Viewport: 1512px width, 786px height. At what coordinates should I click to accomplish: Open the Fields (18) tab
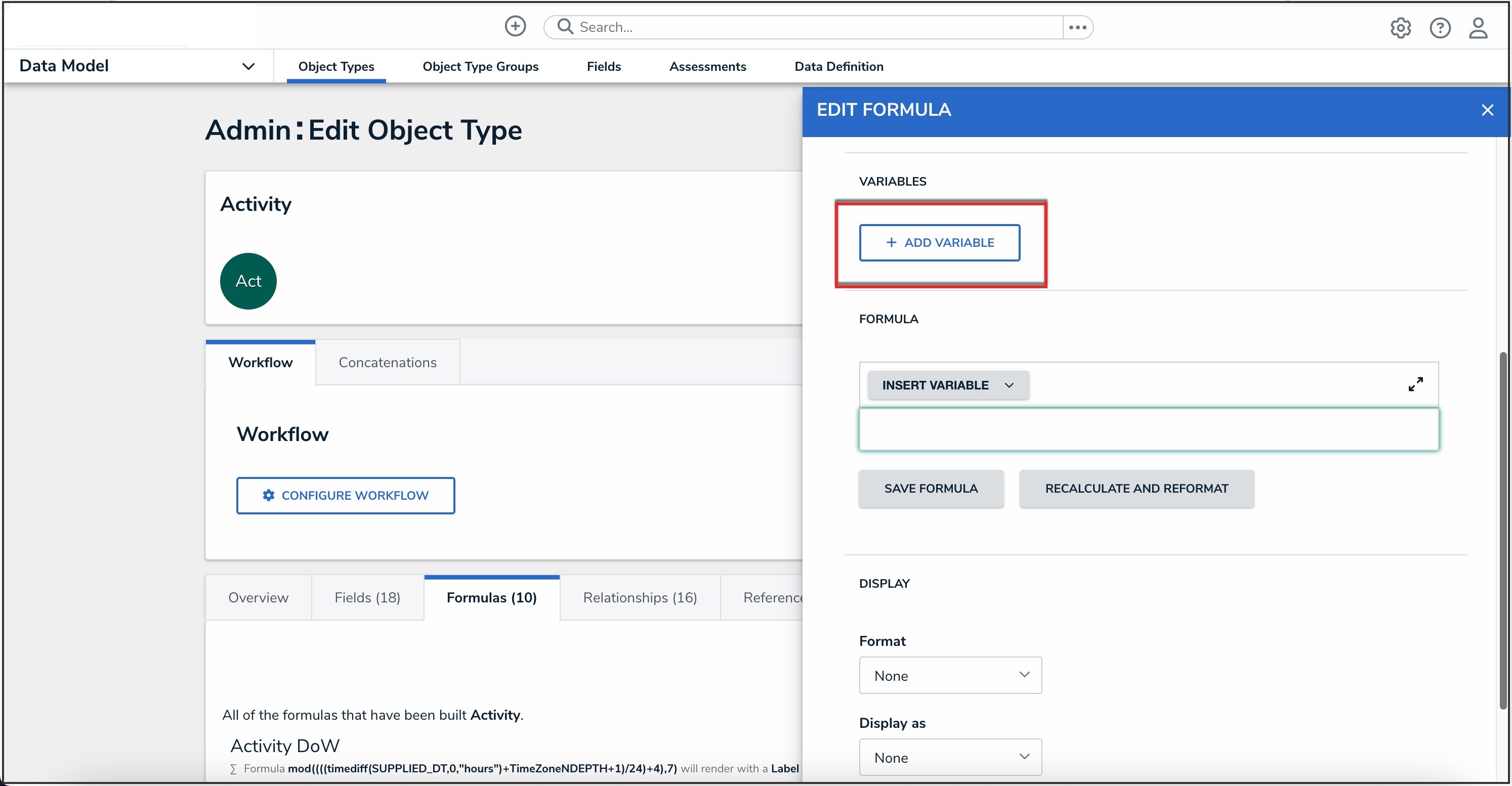367,598
